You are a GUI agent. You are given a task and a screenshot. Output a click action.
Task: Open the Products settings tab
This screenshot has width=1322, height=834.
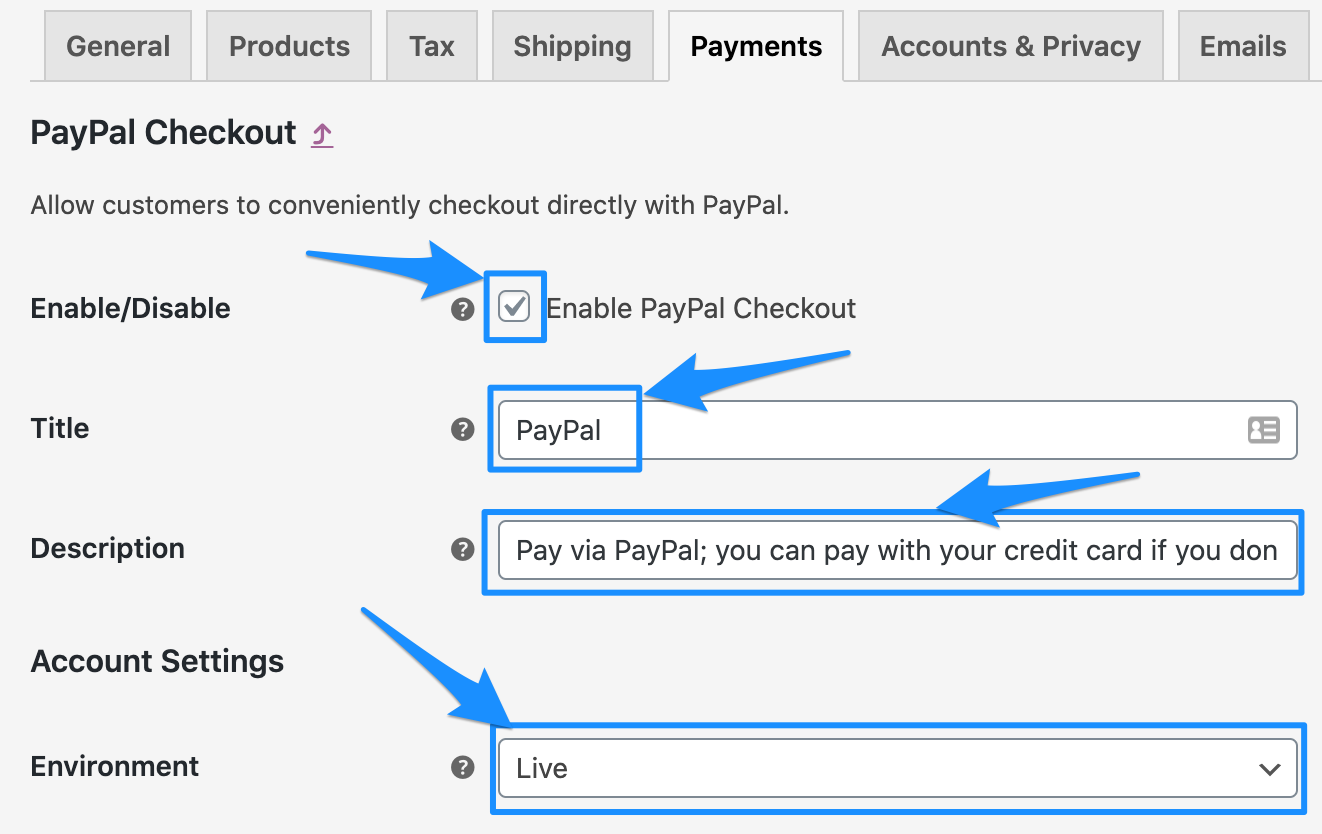click(289, 46)
